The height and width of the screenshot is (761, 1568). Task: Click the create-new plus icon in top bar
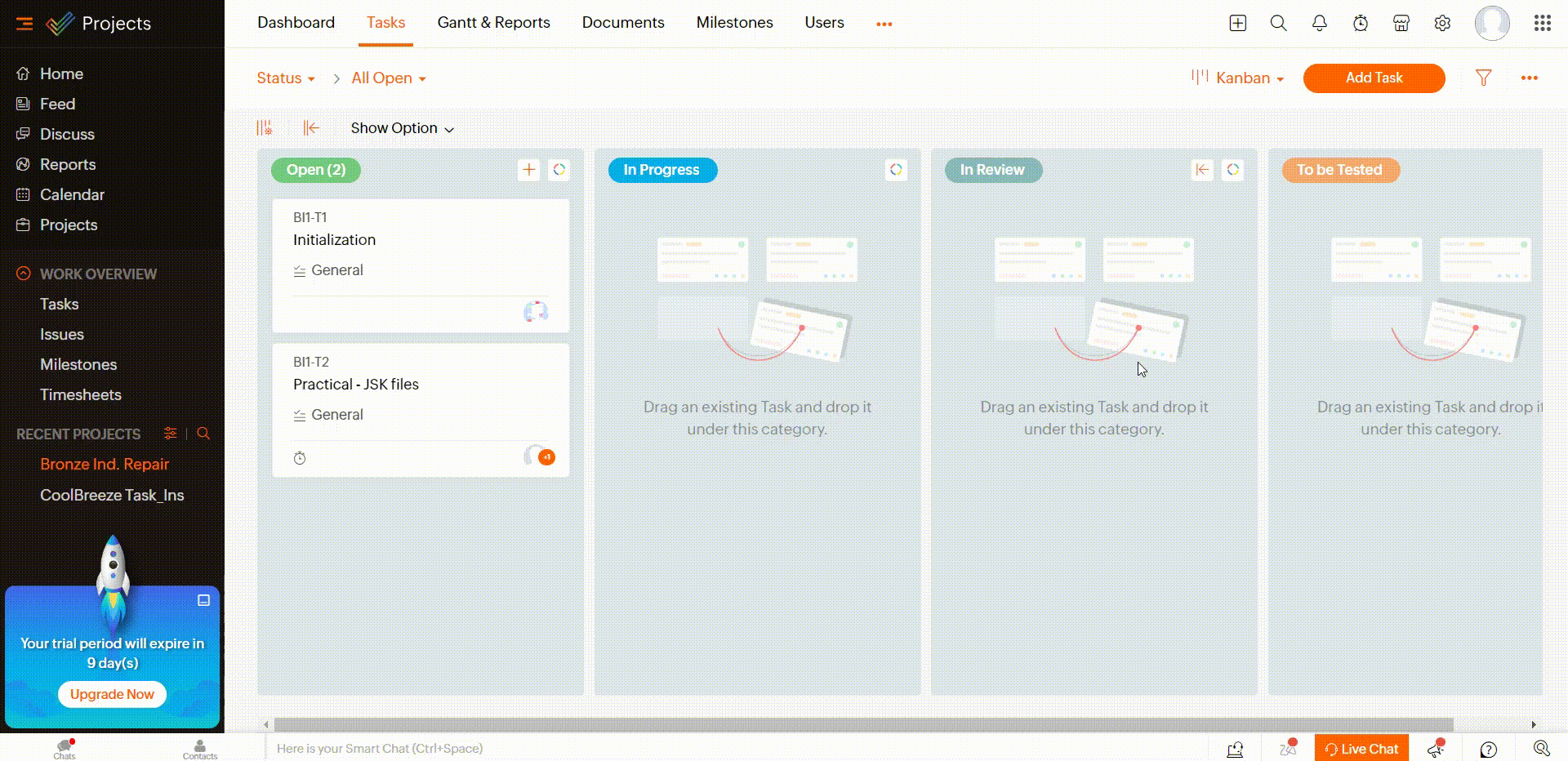click(1237, 23)
